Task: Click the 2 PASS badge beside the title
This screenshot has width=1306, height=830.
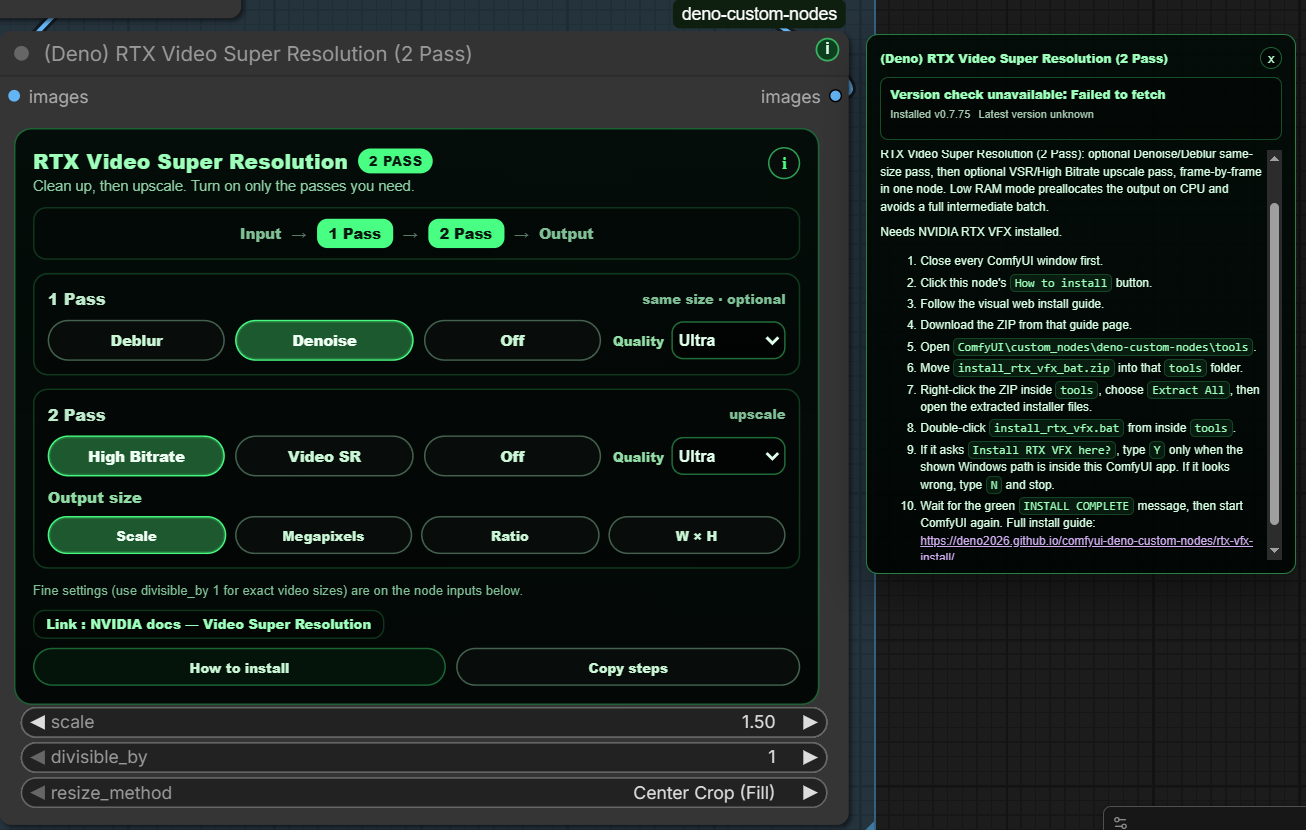Action: click(x=395, y=161)
